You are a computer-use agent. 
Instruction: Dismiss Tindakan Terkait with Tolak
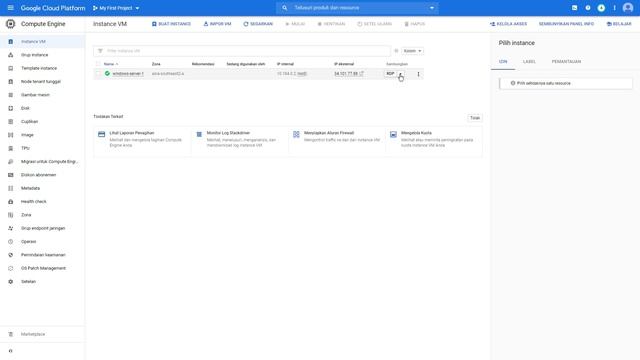tap(475, 118)
